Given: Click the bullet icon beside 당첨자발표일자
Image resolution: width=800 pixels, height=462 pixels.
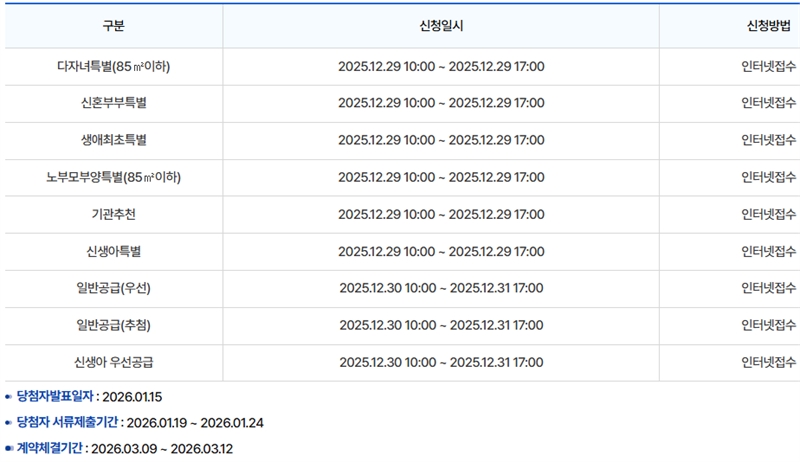Looking at the screenshot, I should click(x=9, y=397).
